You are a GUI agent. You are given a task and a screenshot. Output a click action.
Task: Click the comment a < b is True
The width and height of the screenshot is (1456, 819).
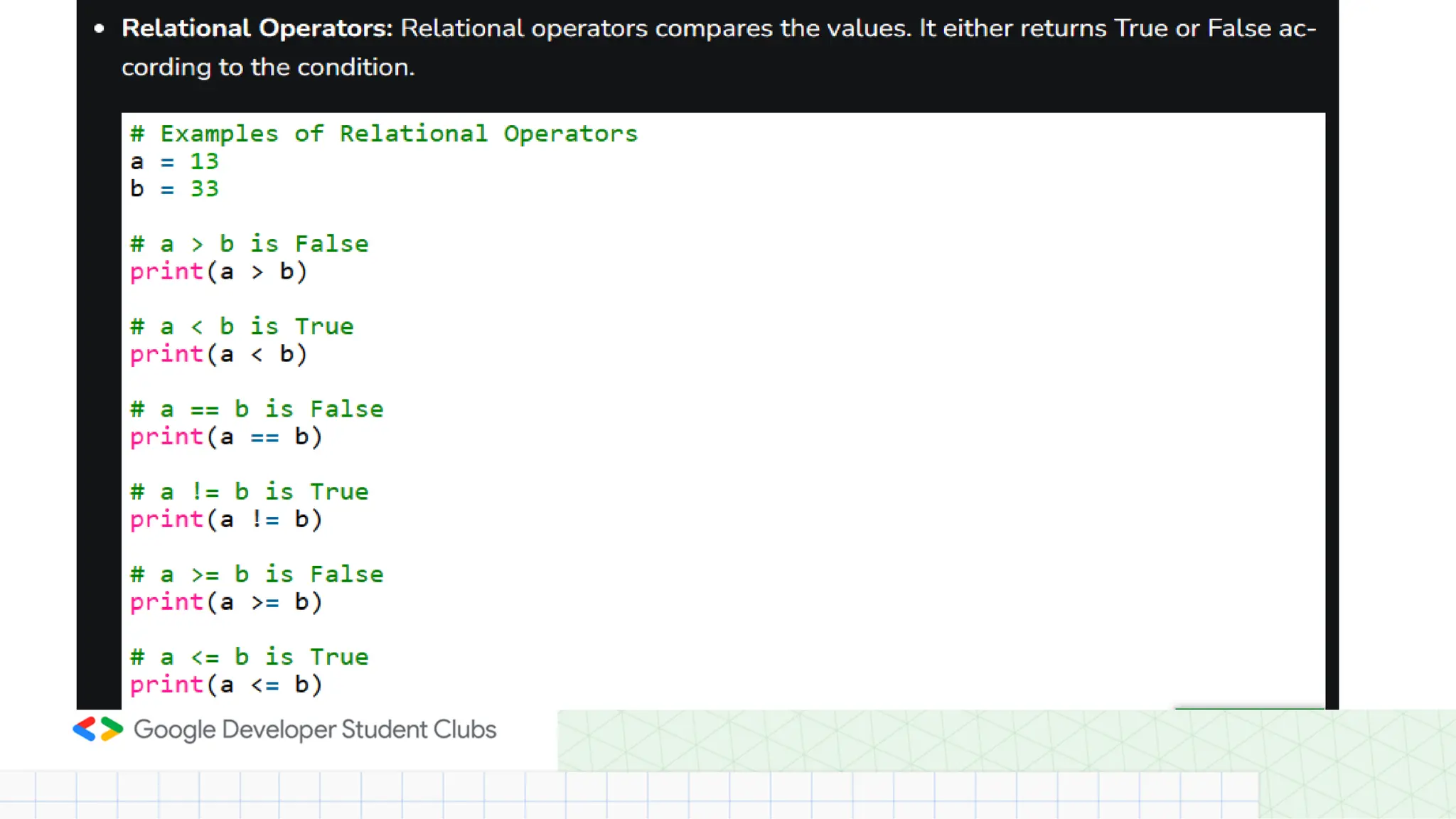[x=242, y=326]
